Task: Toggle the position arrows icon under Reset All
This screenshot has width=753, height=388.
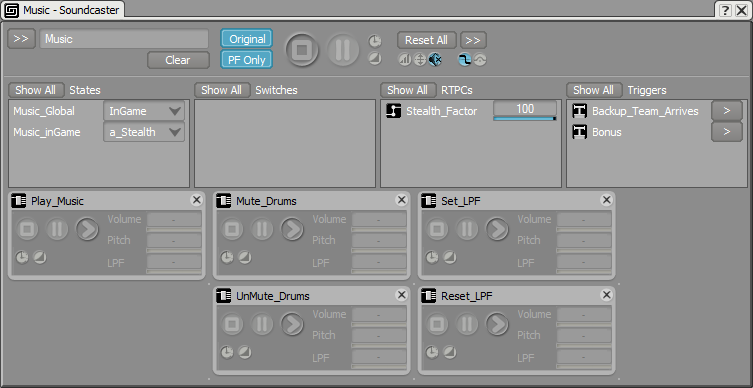Action: click(420, 60)
